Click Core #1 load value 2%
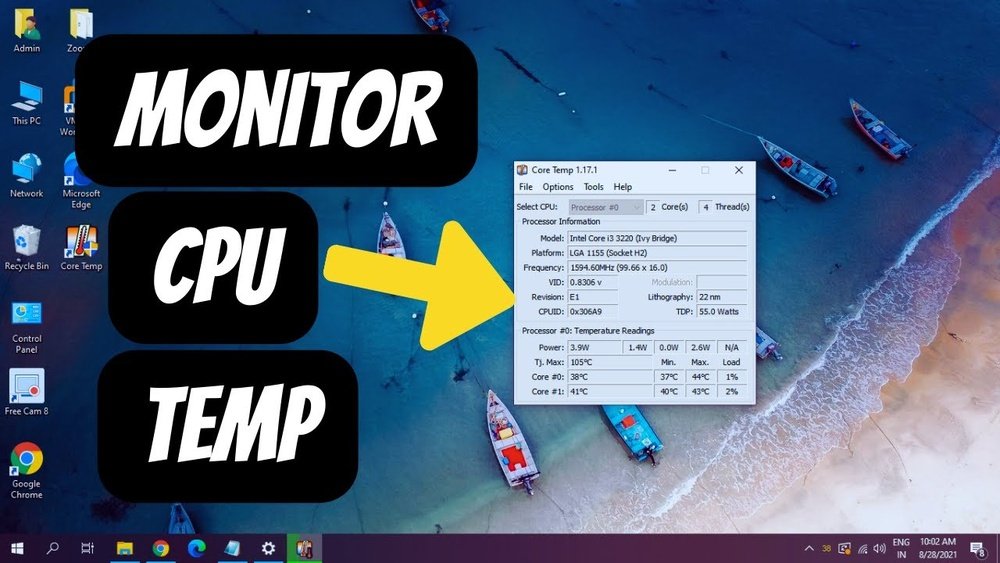Viewport: 1000px width, 563px height. [732, 391]
